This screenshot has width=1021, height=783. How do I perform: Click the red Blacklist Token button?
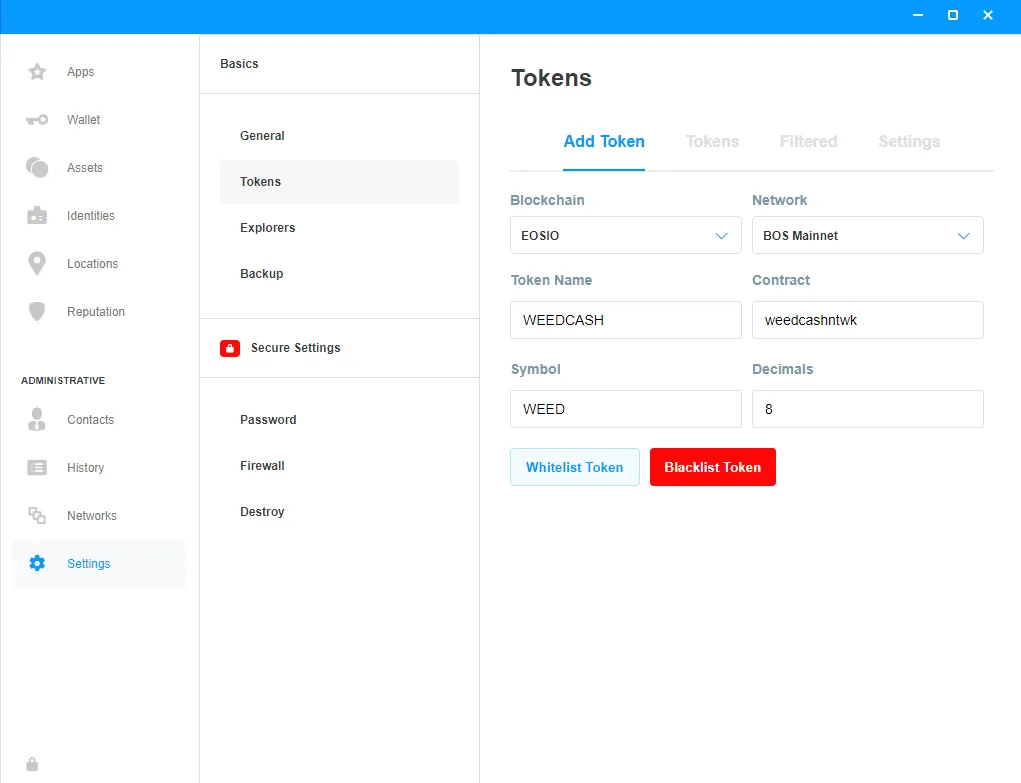(x=712, y=467)
